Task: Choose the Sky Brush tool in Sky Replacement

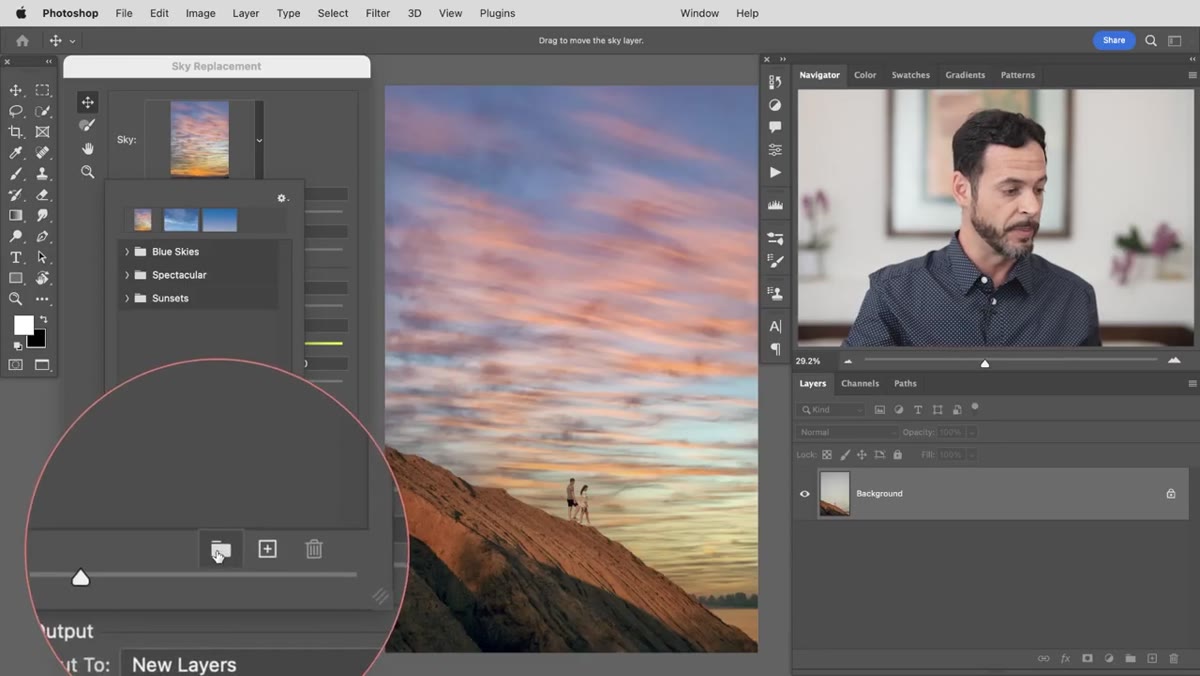Action: coord(88,125)
